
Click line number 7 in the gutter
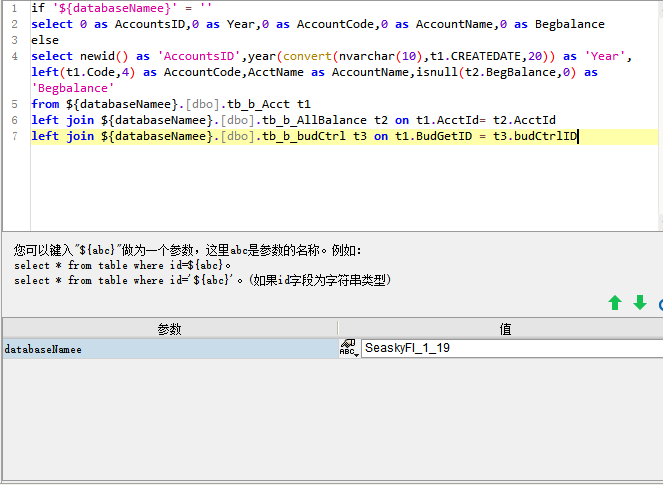pyautogui.click(x=14, y=136)
